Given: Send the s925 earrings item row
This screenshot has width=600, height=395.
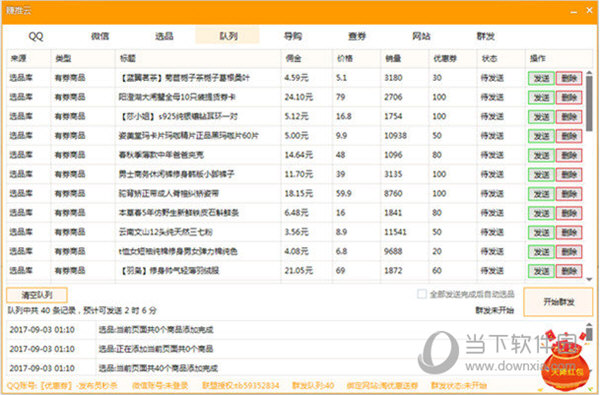Looking at the screenshot, I should point(541,117).
